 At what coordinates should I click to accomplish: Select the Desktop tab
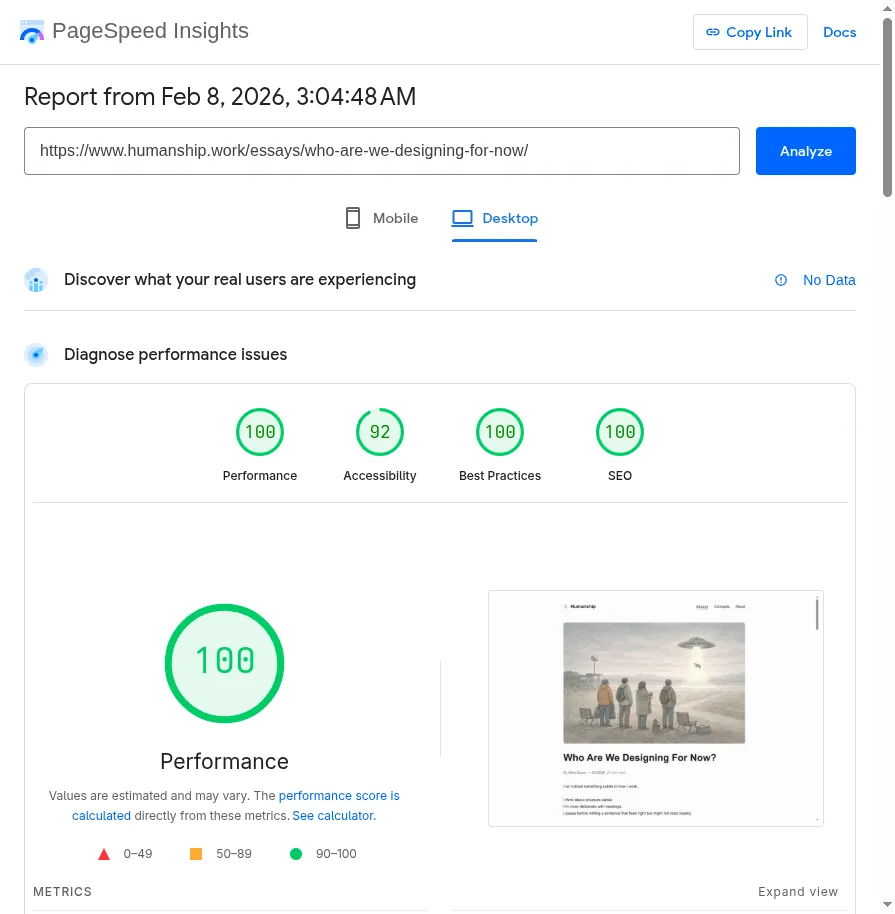pos(495,218)
